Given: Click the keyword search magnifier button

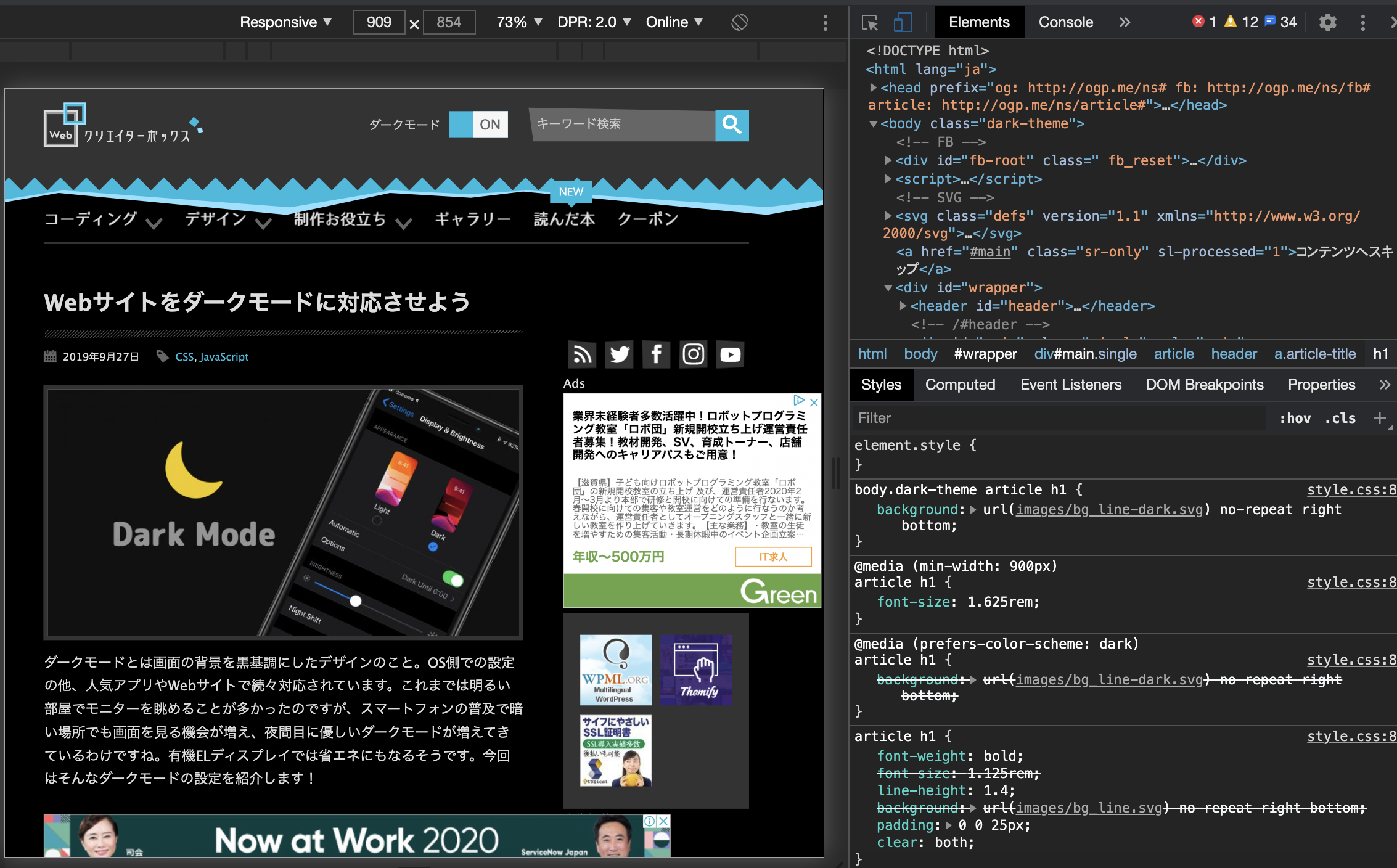Looking at the screenshot, I should [x=732, y=125].
